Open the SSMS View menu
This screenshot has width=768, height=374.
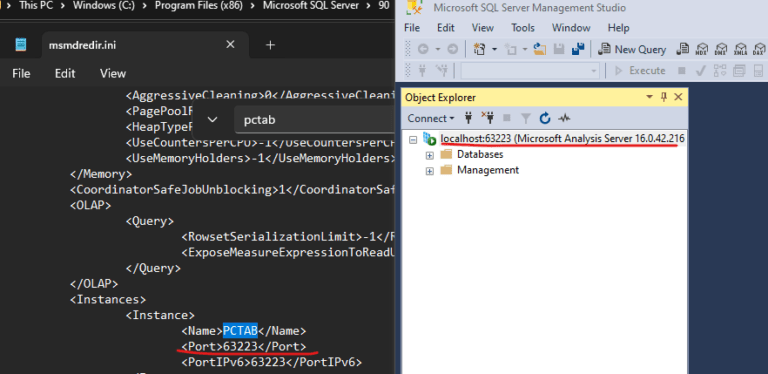(483, 27)
